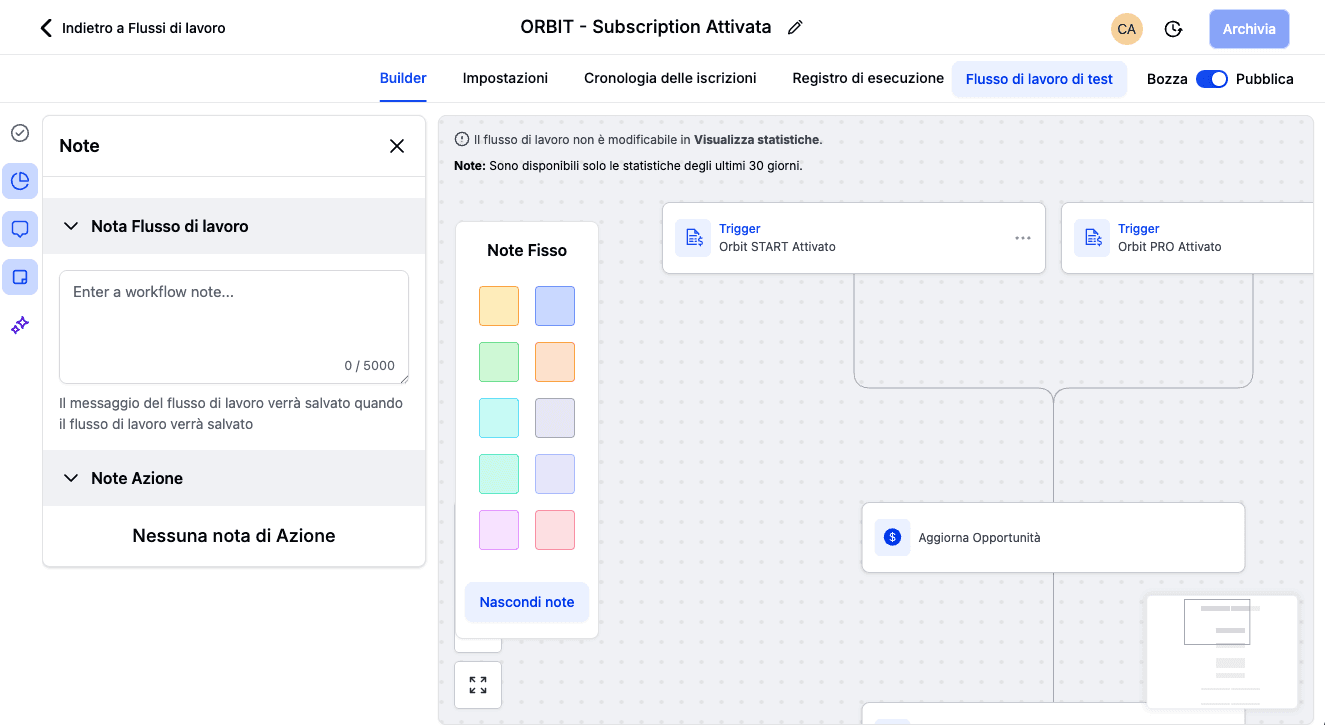Select the Orbit PRO Attivato trigger
Image resolution: width=1325 pixels, height=725 pixels.
1187,238
